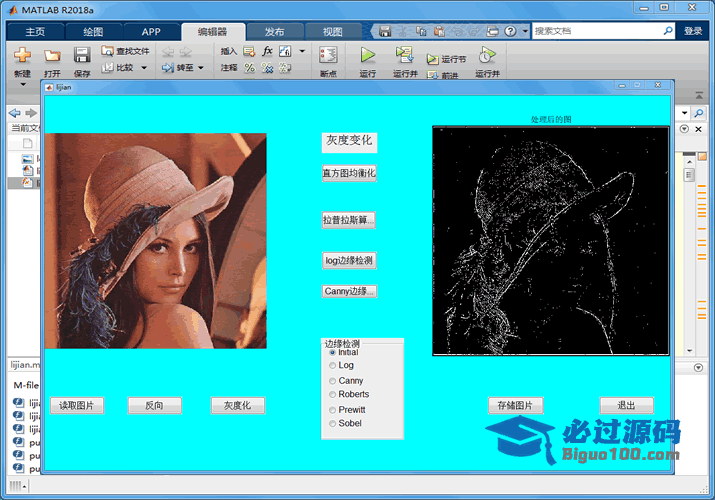Click the search magnifier in 搜索文档 box

[668, 31]
